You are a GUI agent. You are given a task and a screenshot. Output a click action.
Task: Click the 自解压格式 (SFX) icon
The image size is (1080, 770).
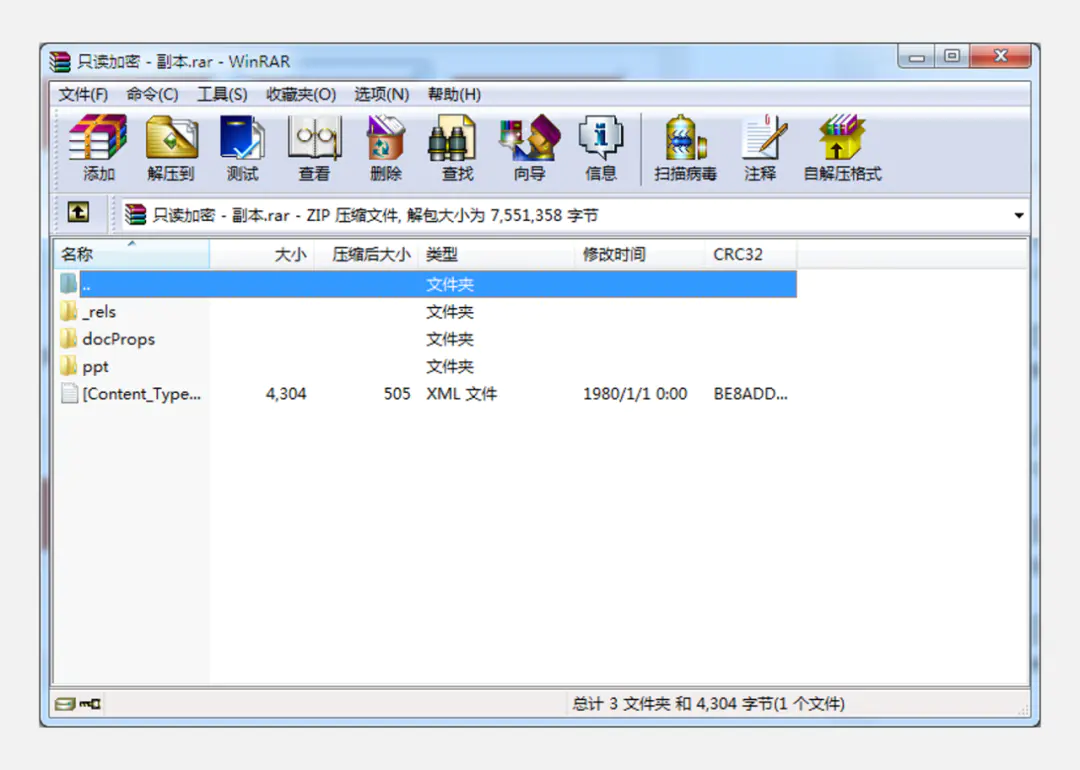842,147
